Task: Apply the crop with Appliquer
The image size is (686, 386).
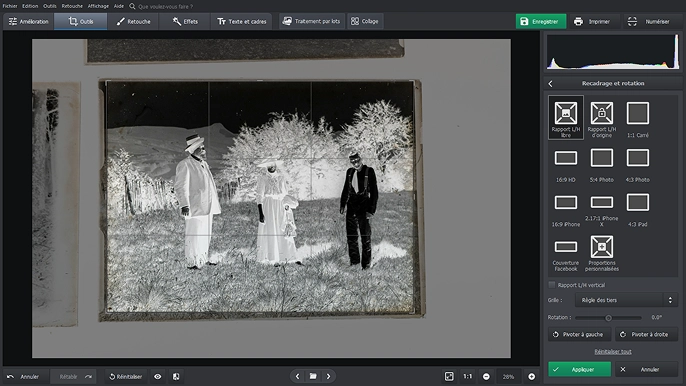Action: [x=579, y=369]
